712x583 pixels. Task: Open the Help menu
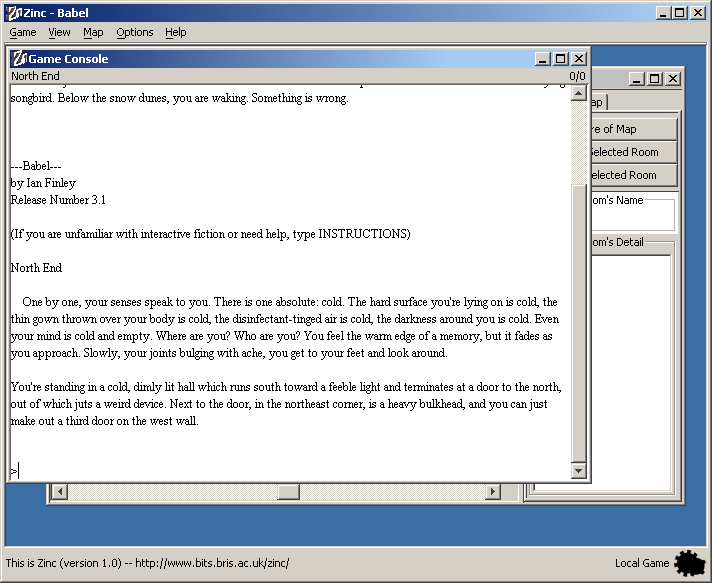tap(176, 32)
